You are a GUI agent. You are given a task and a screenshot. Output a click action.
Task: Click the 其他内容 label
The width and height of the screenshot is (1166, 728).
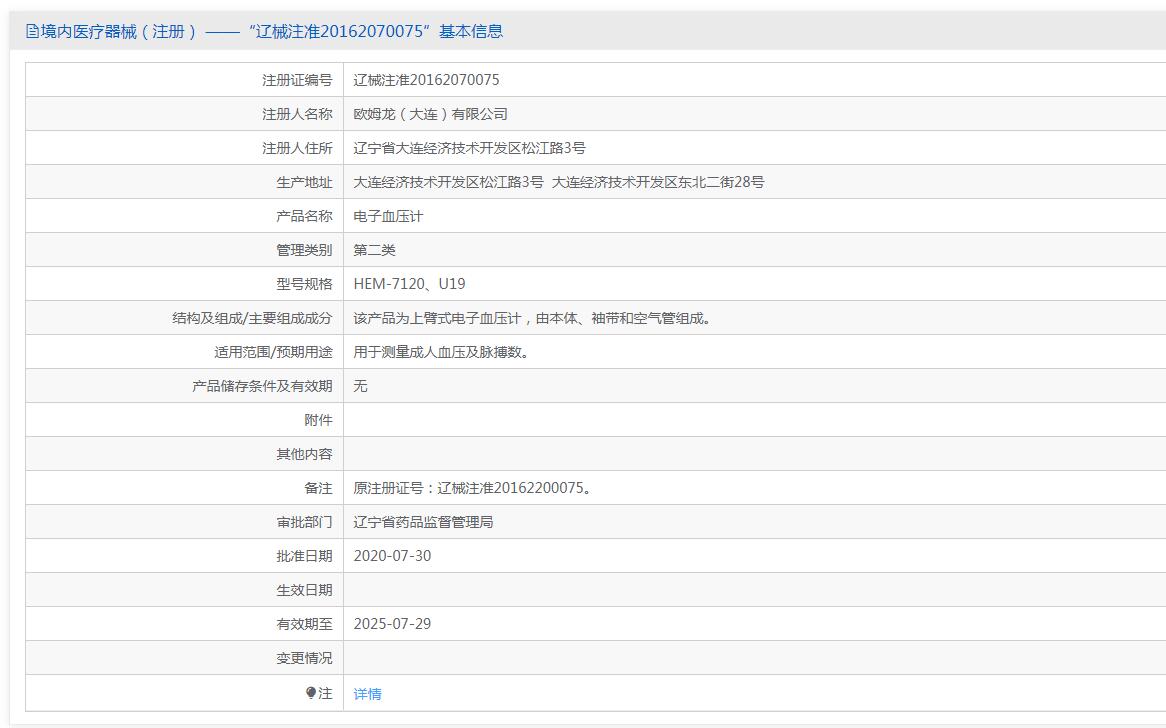pos(304,454)
